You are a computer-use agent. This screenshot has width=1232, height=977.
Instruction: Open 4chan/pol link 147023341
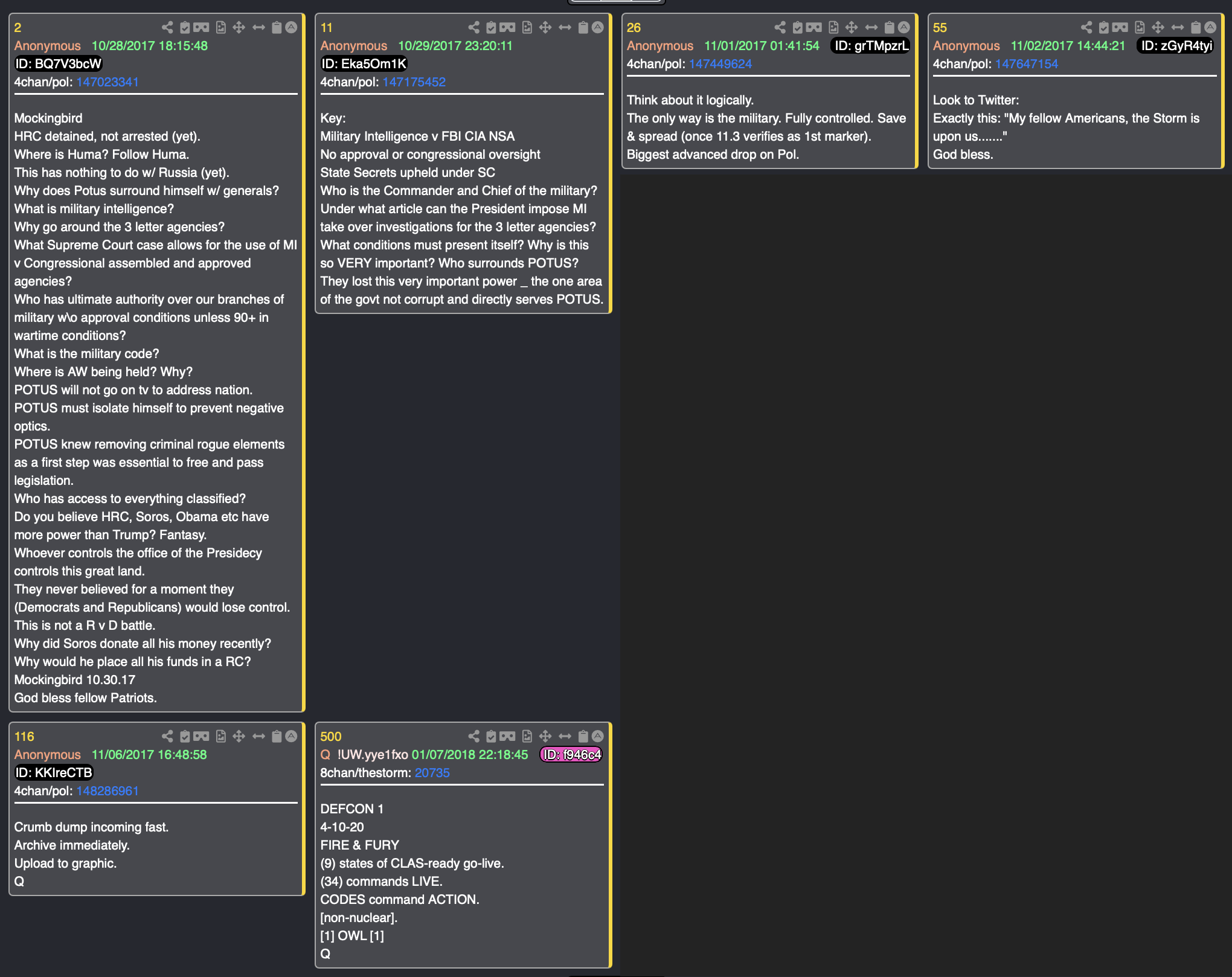107,82
